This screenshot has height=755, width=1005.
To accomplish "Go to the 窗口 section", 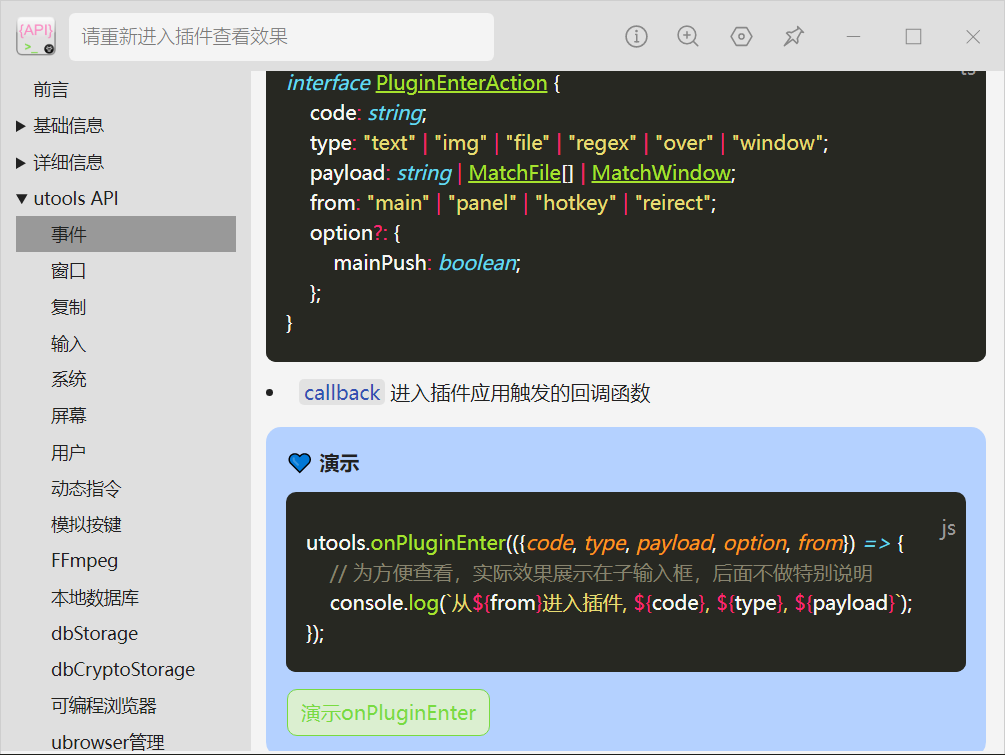I will click(x=69, y=271).
